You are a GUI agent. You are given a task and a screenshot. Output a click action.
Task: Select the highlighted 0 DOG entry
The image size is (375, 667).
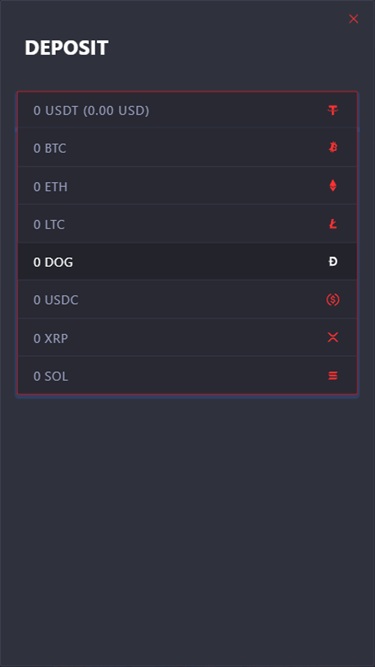[187, 262]
